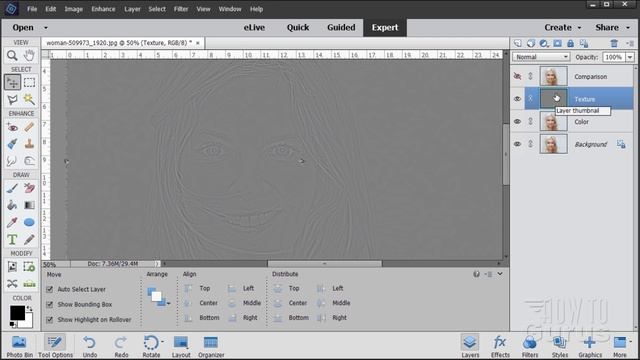Toggle Auto Select Layer checkbox
Viewport: 640px width, 360px height.
coord(49,289)
